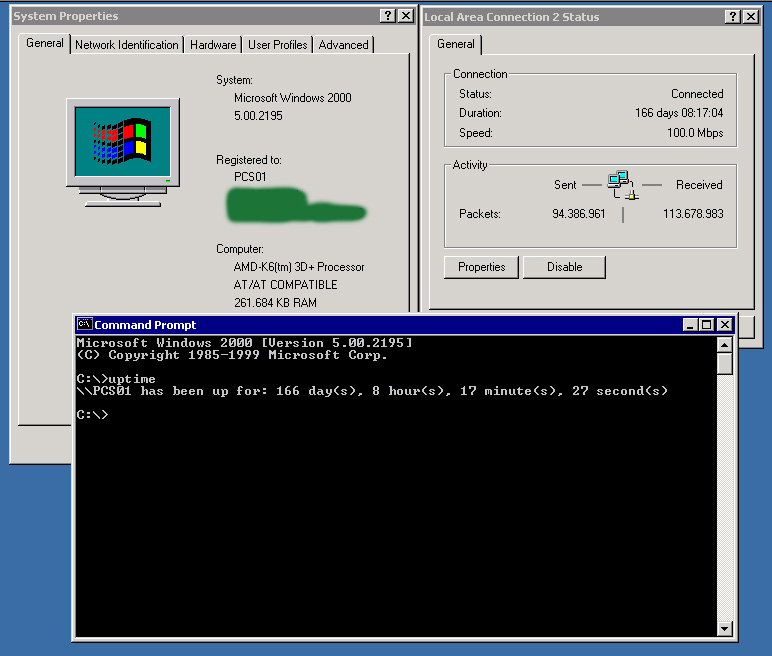
Task: Open the Hardware tab in System Properties
Action: pos(213,45)
